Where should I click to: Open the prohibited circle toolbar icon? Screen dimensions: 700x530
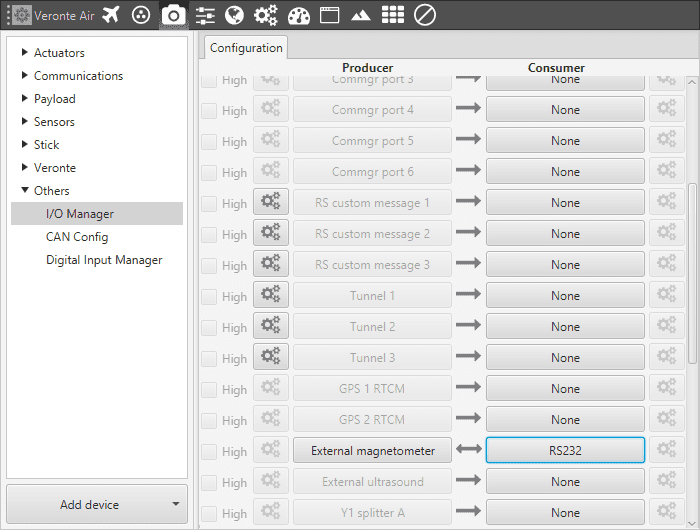[425, 15]
